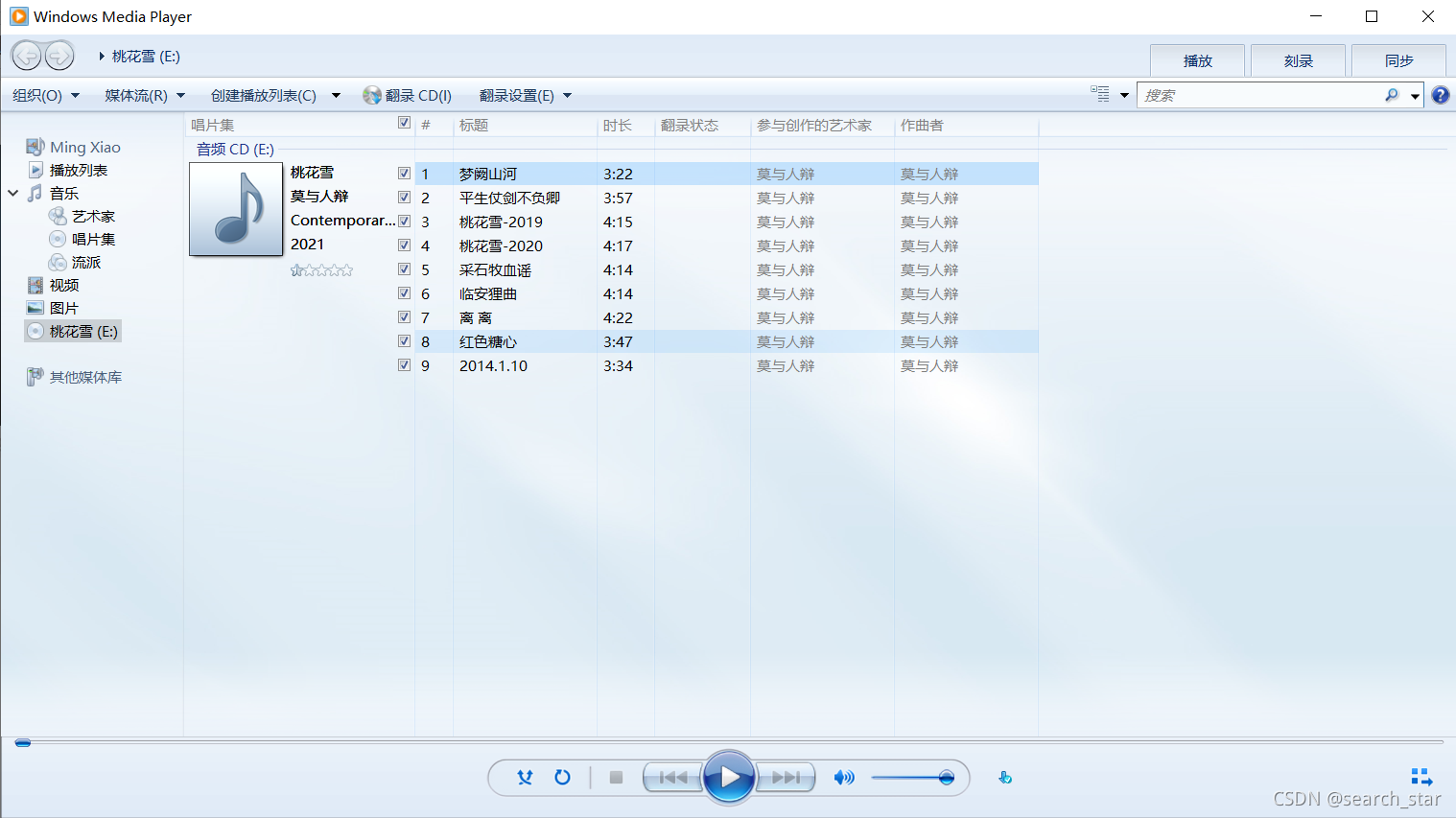The width and height of the screenshot is (1456, 818).
Task: Adjust the volume slider
Action: tap(912, 778)
